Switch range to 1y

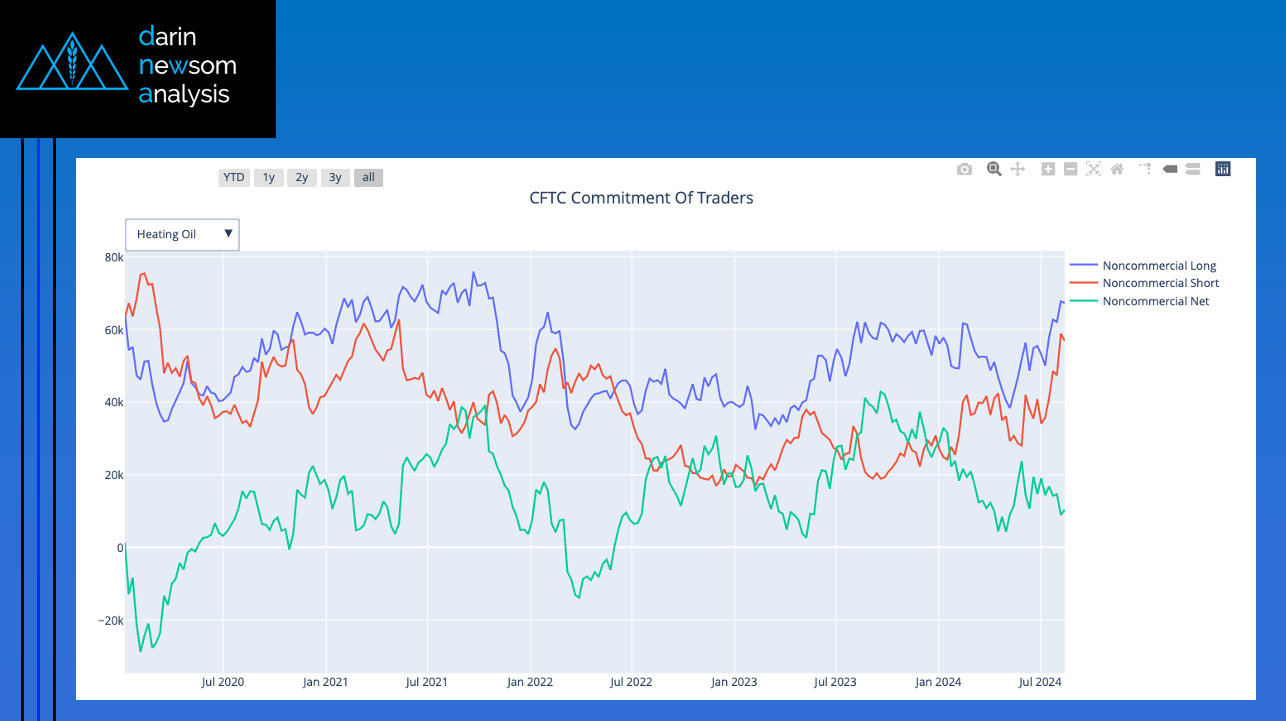(269, 178)
